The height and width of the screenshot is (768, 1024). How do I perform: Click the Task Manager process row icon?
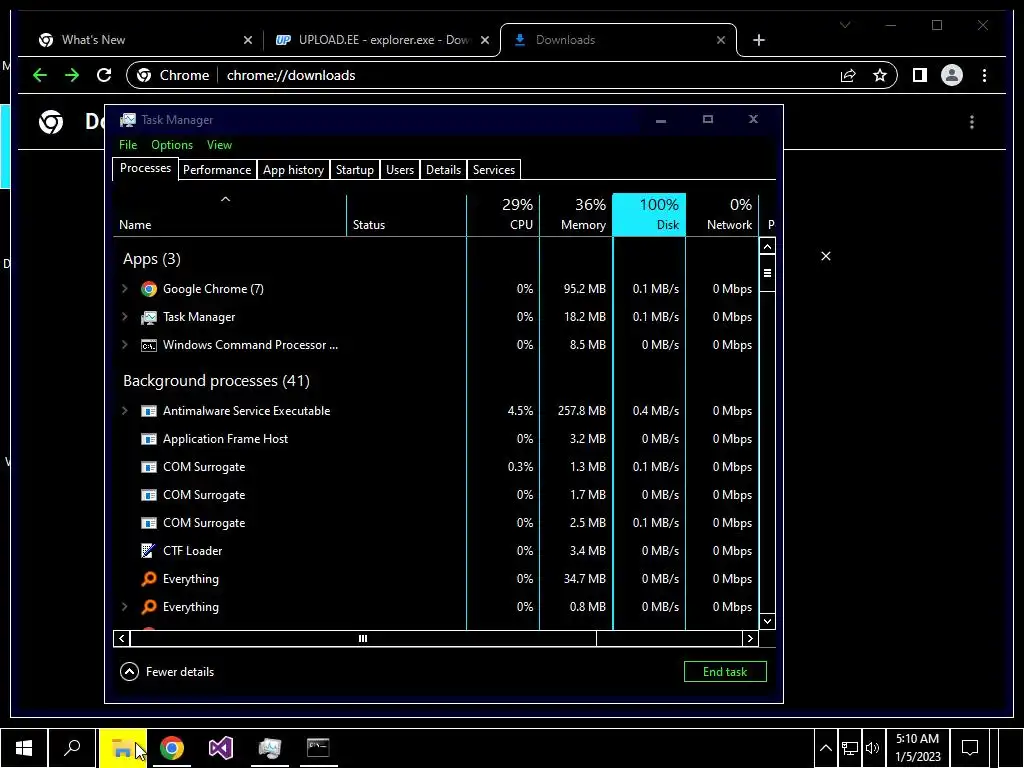click(149, 317)
